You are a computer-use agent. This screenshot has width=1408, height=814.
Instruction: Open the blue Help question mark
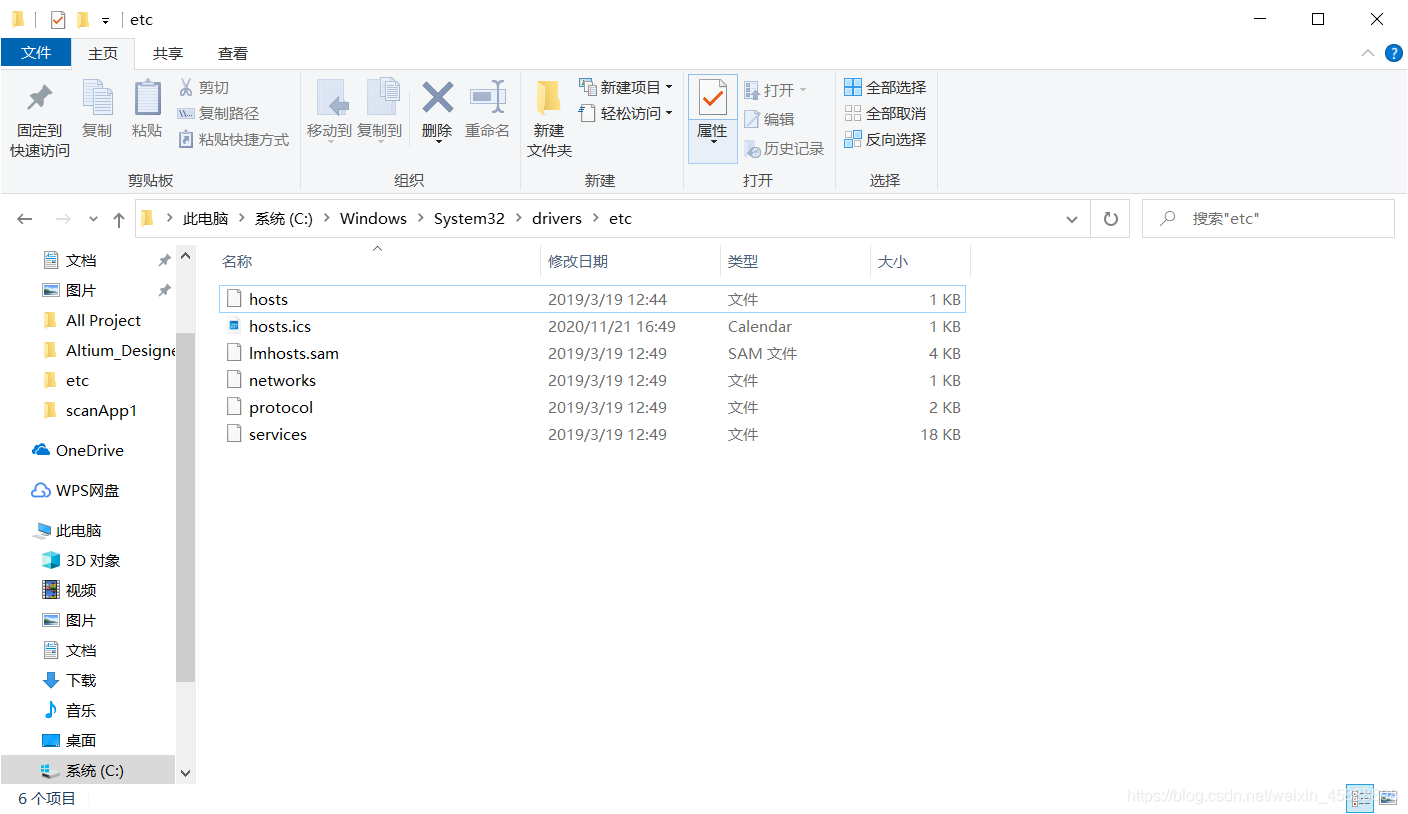[x=1393, y=53]
